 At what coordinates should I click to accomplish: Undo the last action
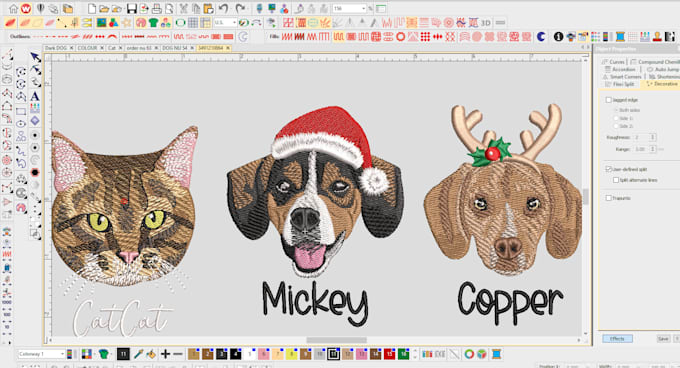224,8
